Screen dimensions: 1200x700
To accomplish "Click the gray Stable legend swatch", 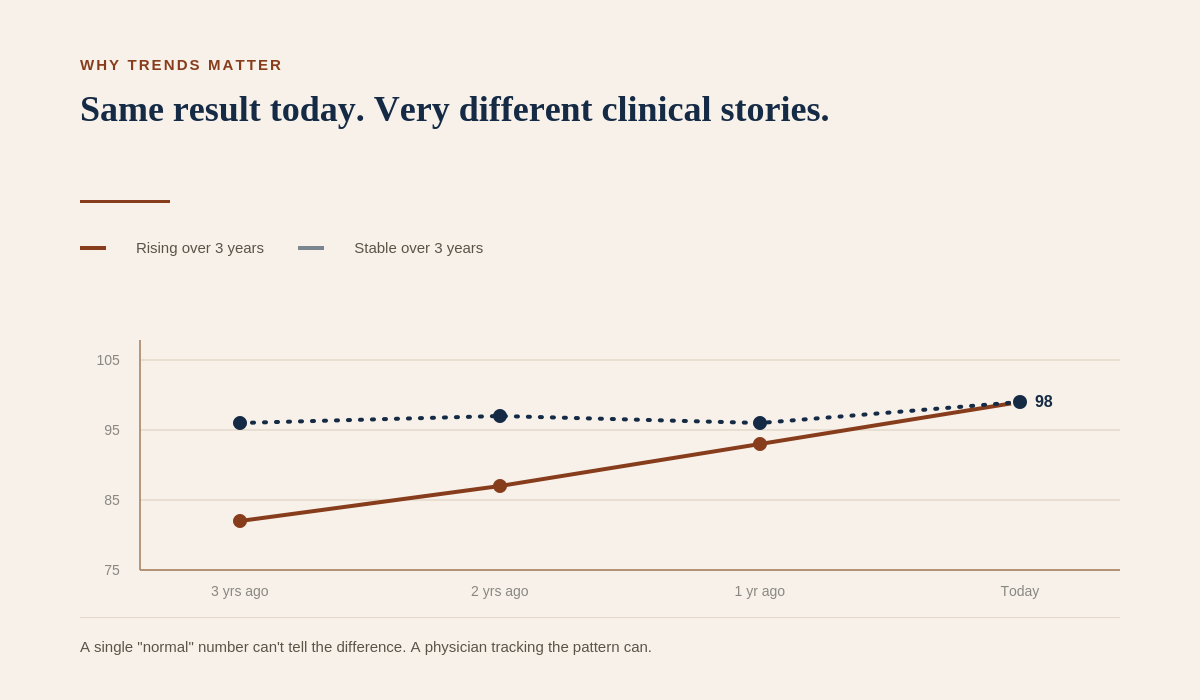I will (x=311, y=248).
